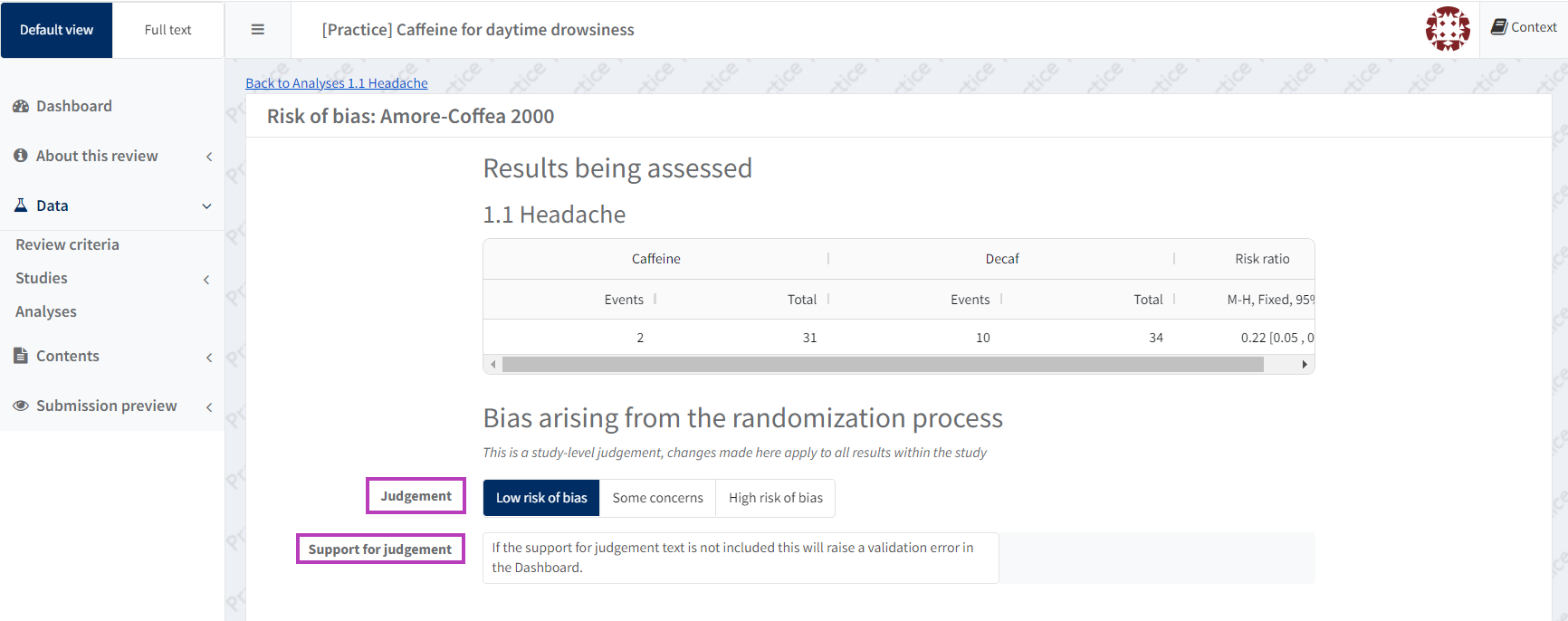1568x621 pixels.
Task: Click the About this review info icon
Action: 21,156
